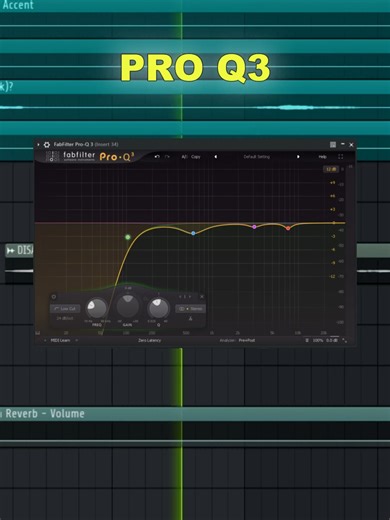The width and height of the screenshot is (390, 520).
Task: Adjust the FREQ knob
Action: coord(96,308)
